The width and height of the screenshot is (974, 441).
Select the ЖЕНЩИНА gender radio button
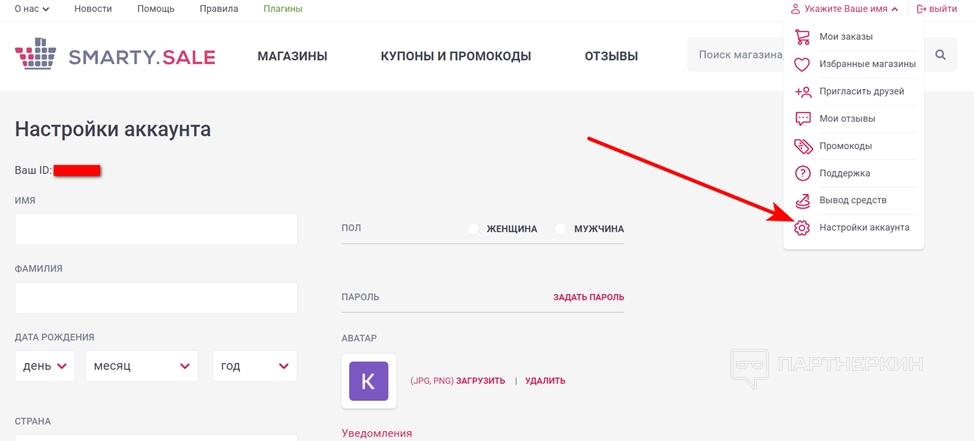tap(474, 229)
